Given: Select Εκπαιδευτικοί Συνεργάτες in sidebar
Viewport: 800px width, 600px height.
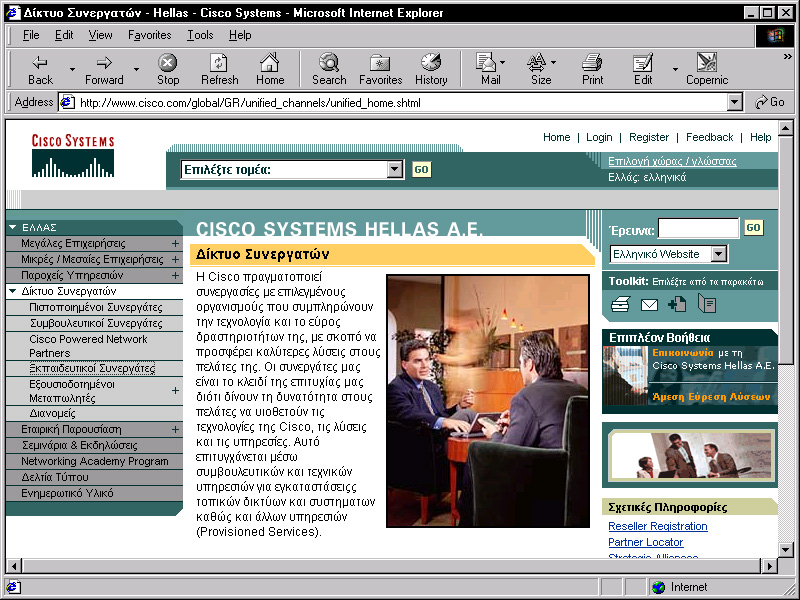Looking at the screenshot, I should 92,368.
